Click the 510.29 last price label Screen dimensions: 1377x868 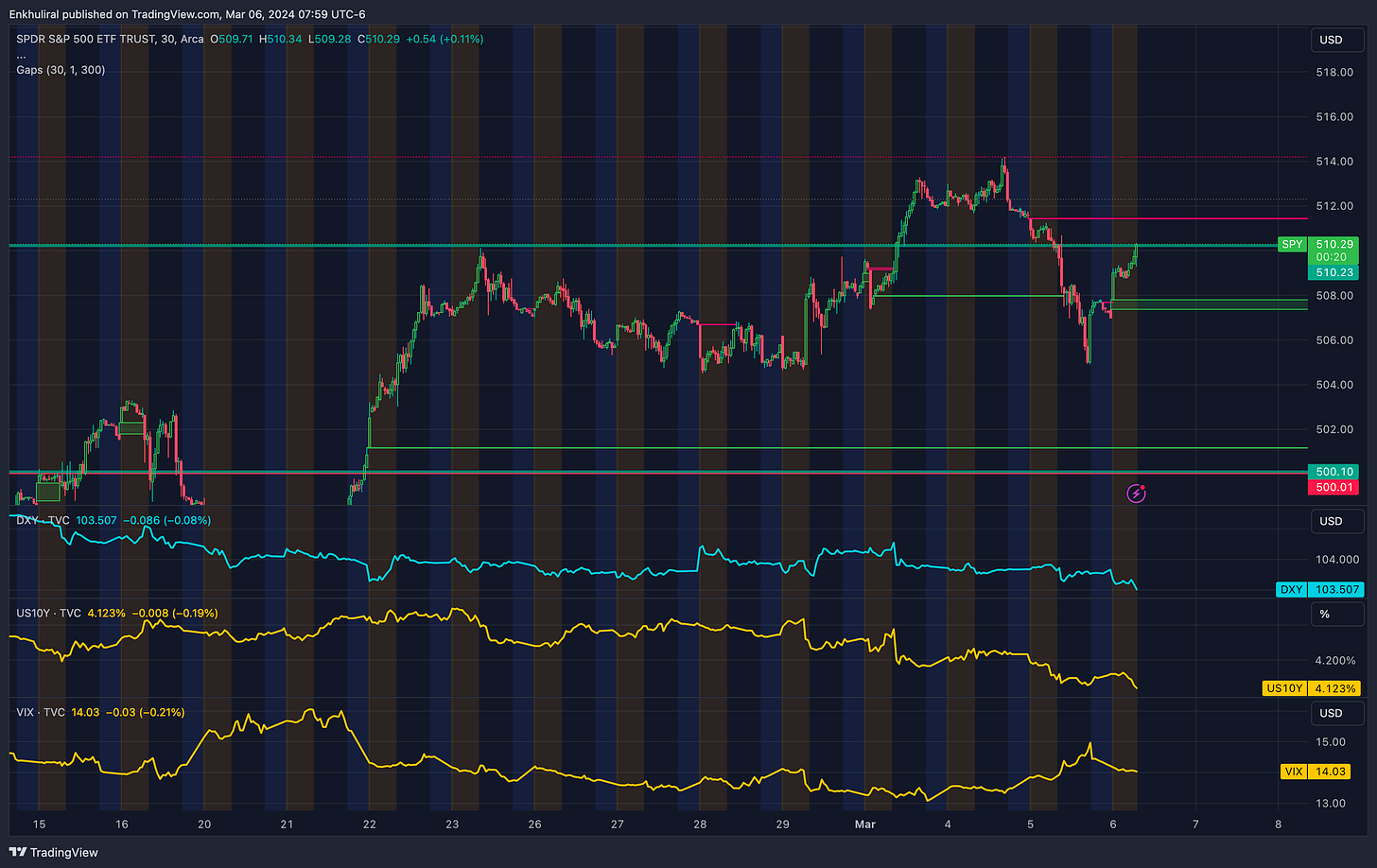pyautogui.click(x=1334, y=244)
